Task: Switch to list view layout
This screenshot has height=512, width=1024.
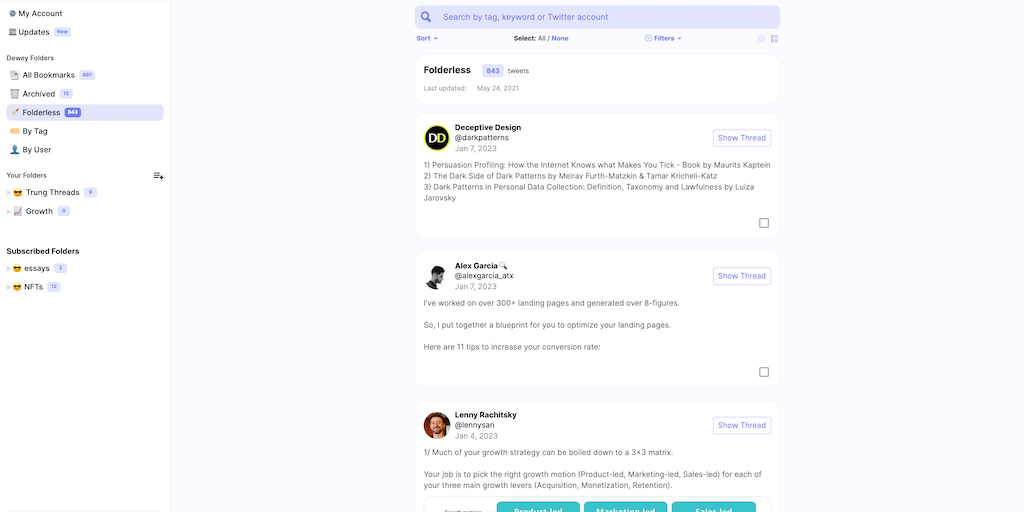Action: 774,39
